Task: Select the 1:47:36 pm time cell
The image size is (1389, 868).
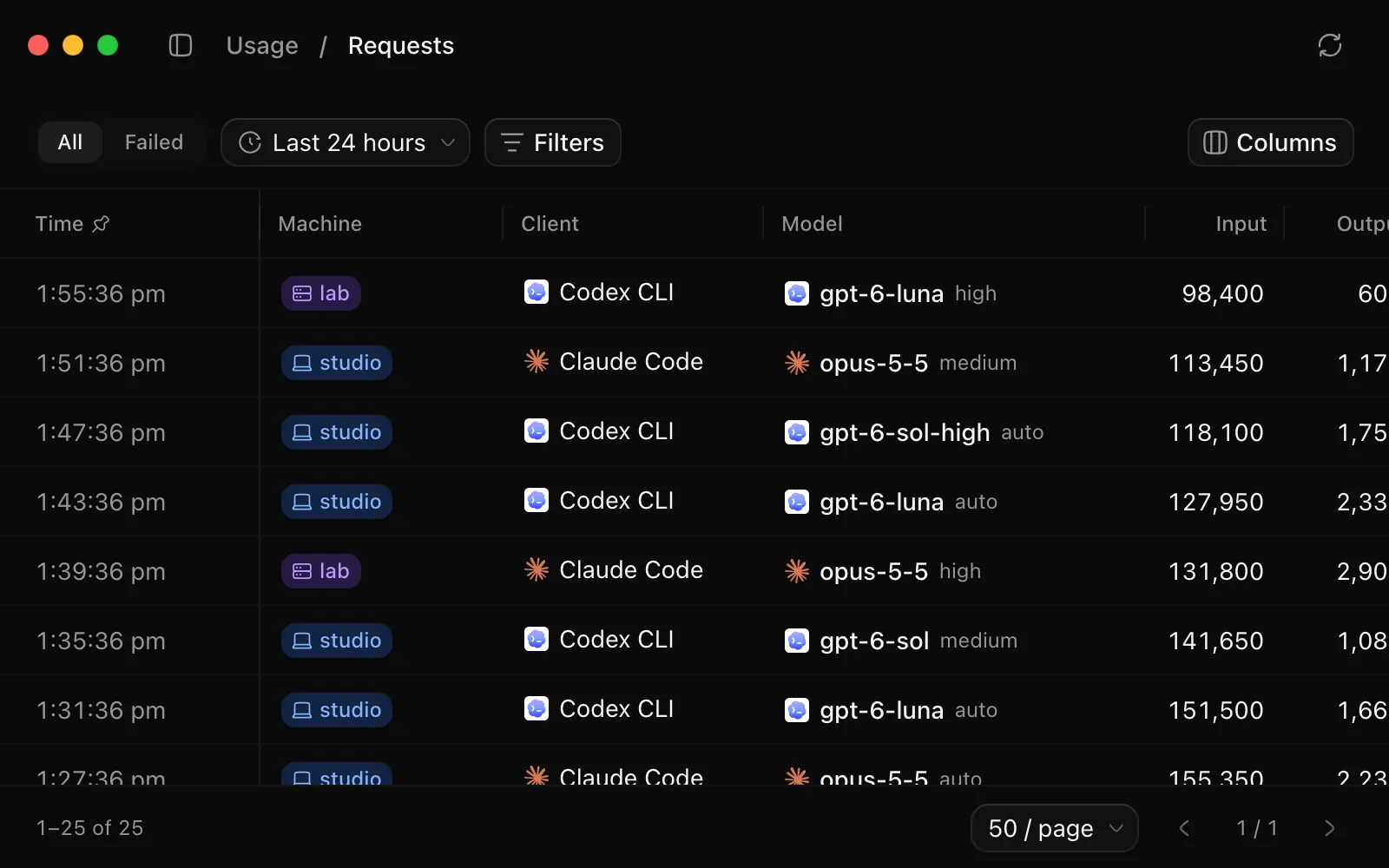Action: click(x=101, y=432)
